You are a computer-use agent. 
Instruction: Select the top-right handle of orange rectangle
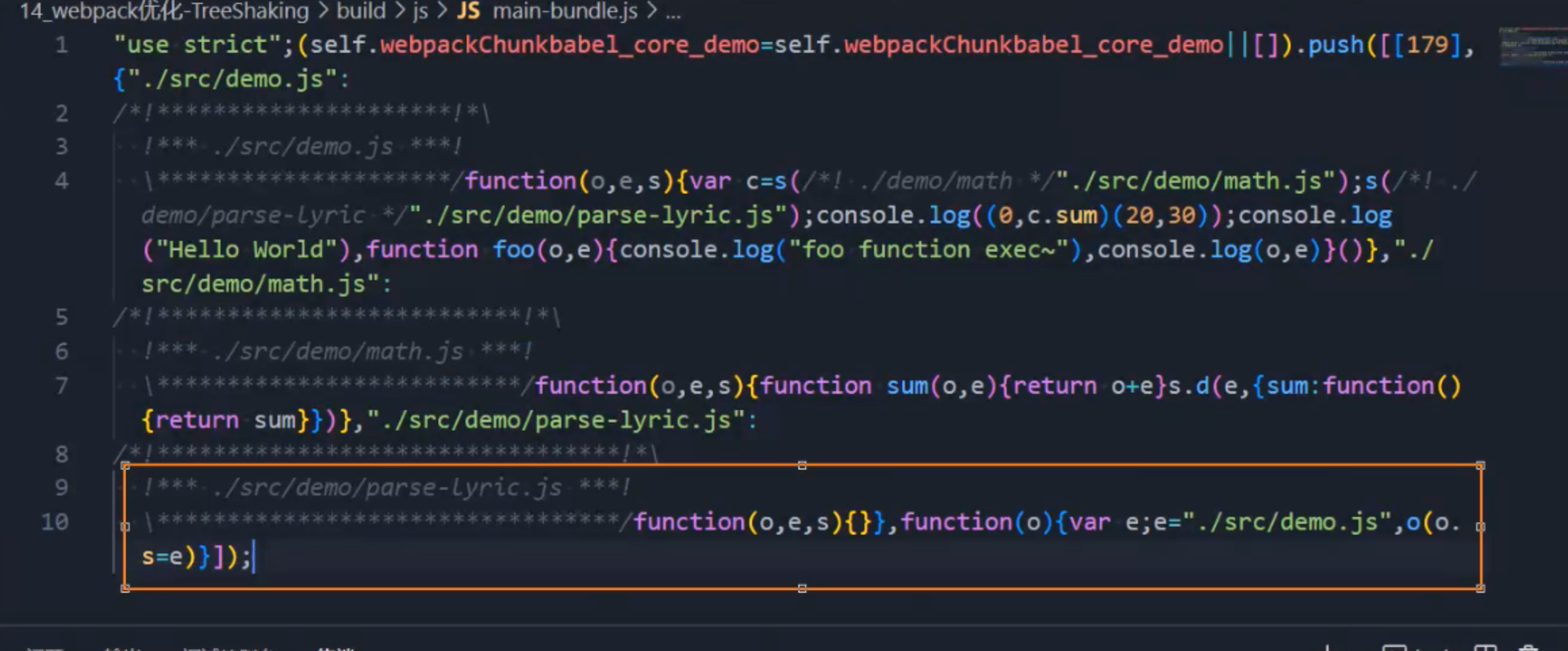tap(1481, 466)
